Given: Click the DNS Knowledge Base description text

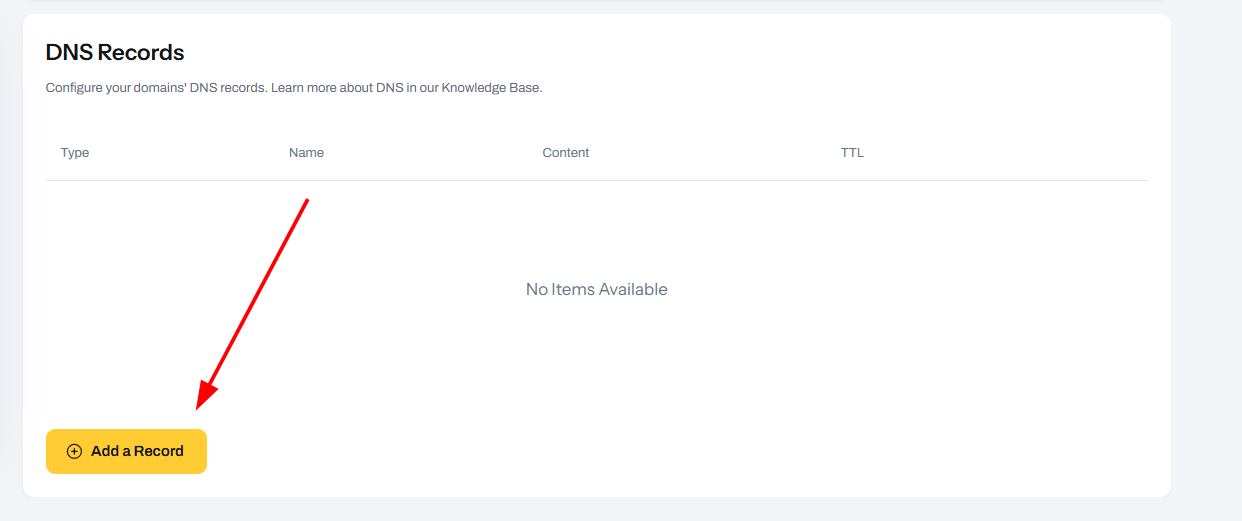Looking at the screenshot, I should (294, 88).
